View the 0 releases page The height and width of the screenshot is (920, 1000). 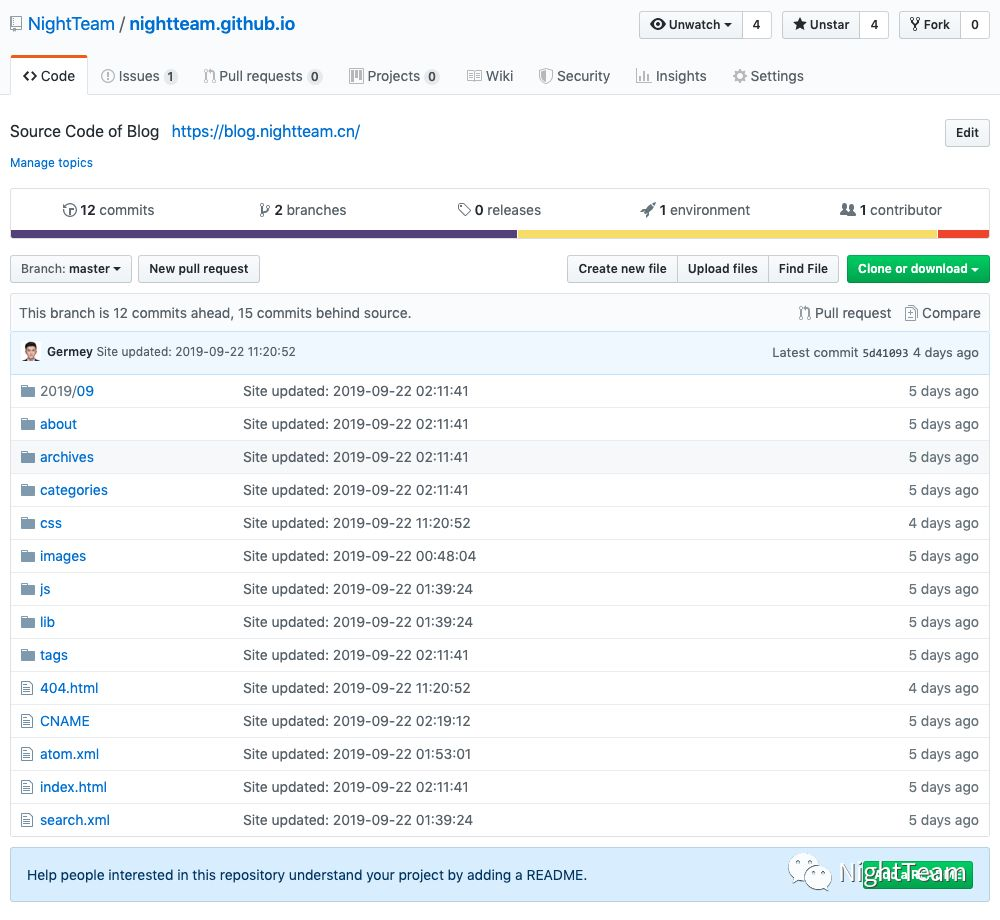[x=499, y=210]
